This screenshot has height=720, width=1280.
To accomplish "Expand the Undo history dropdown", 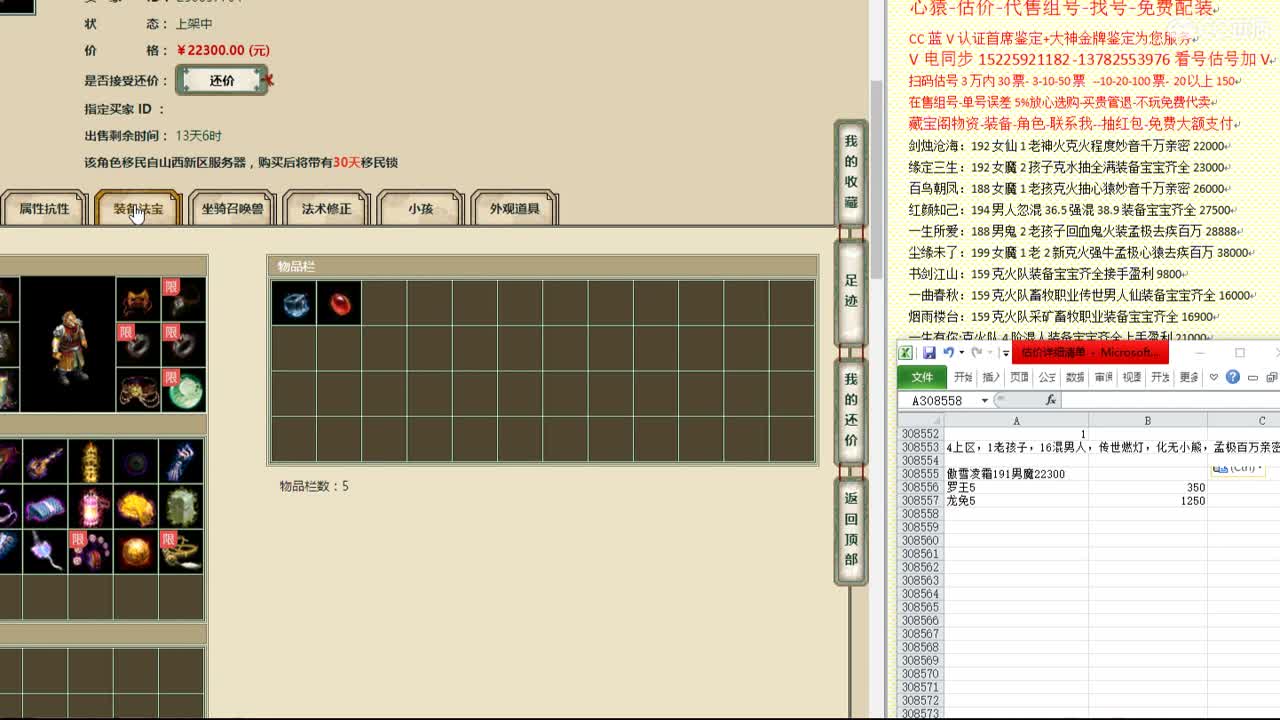I will coord(961,352).
